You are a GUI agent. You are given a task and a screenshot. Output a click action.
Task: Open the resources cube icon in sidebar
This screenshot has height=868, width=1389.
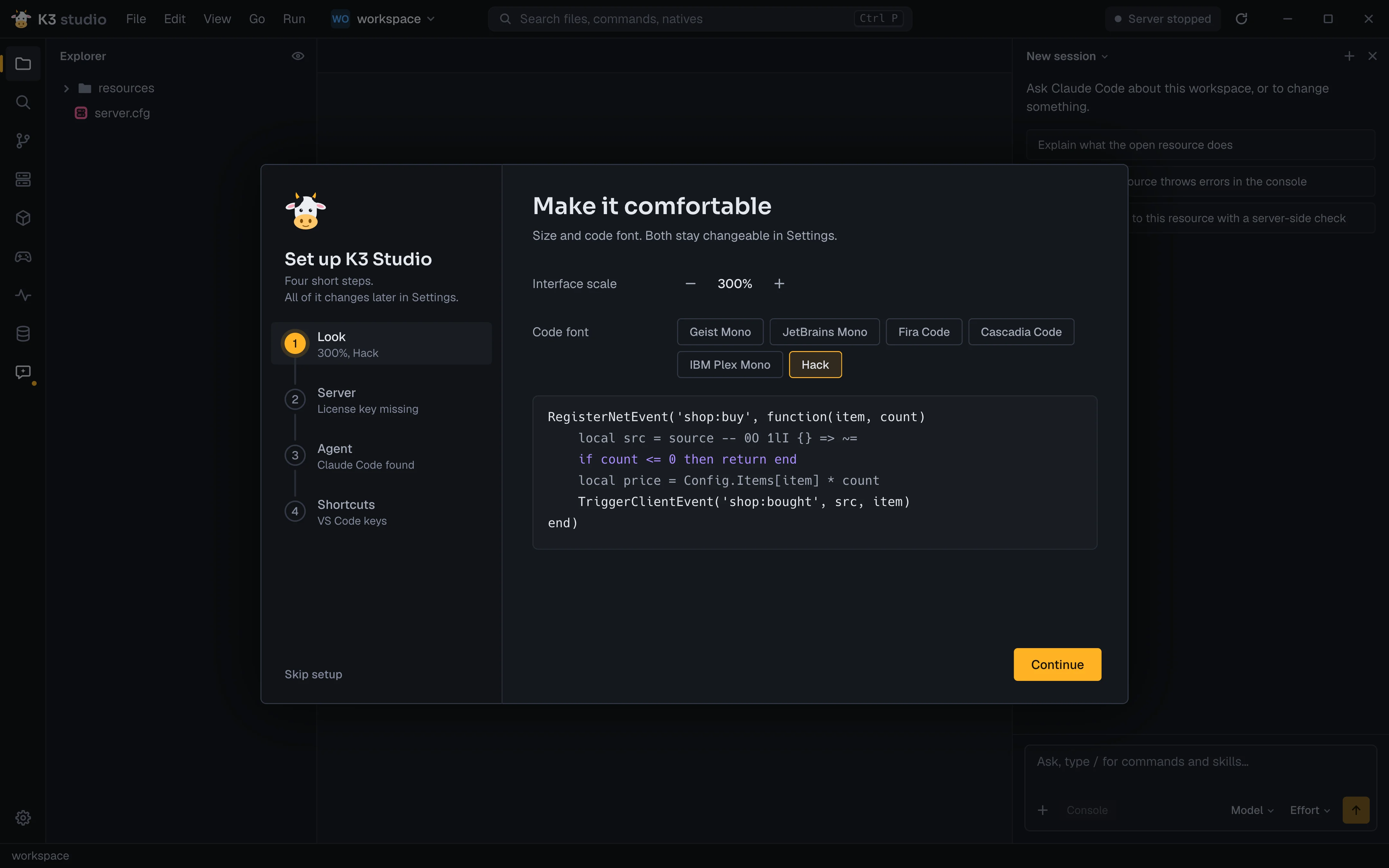point(23,218)
